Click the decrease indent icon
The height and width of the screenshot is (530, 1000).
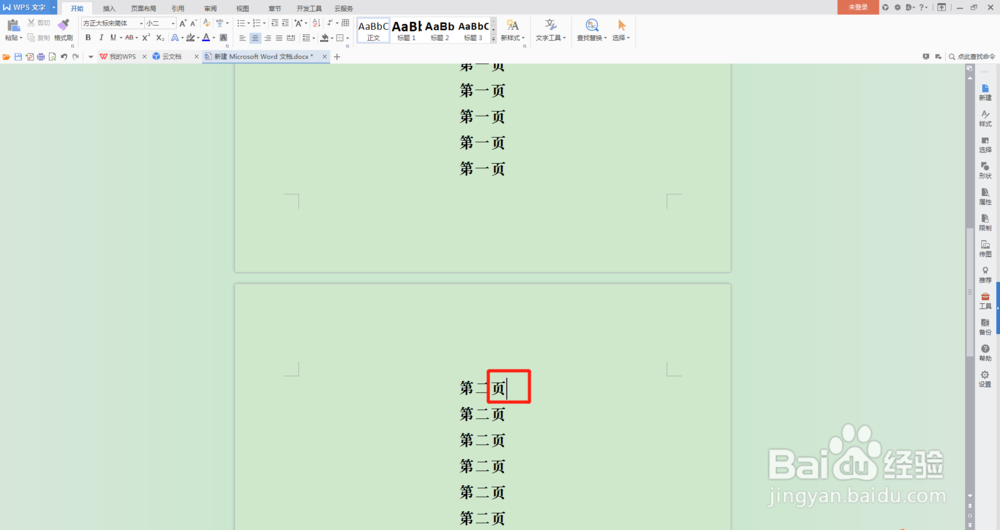(275, 23)
